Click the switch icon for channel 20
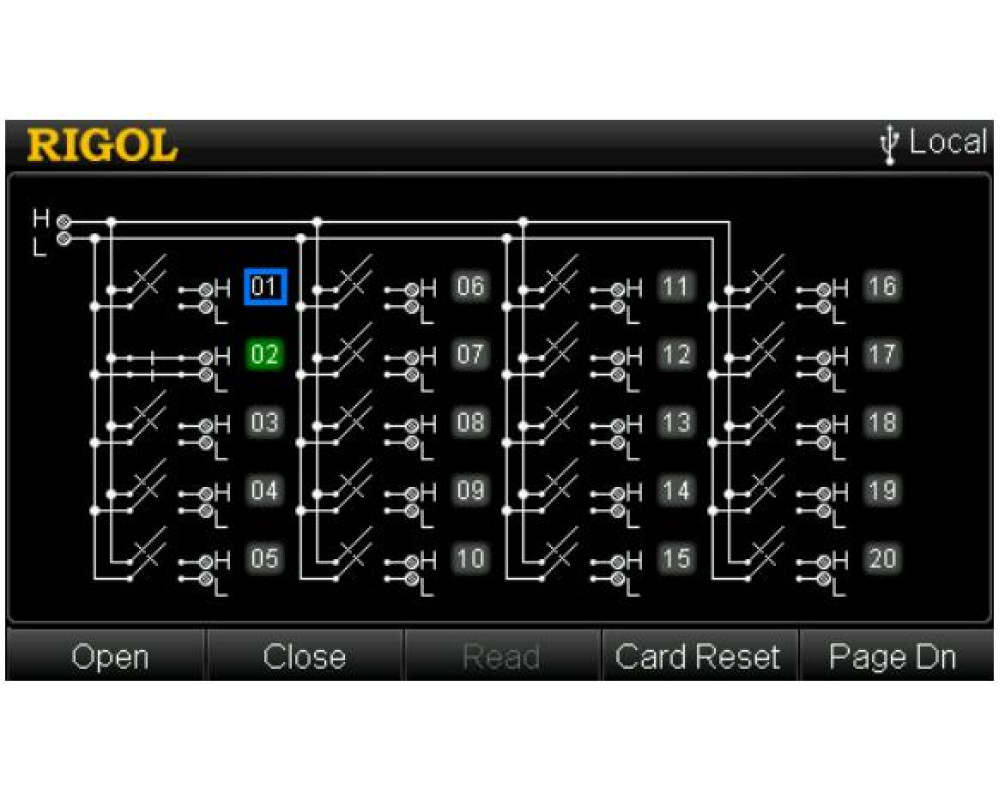The image size is (1000, 800). [x=764, y=552]
